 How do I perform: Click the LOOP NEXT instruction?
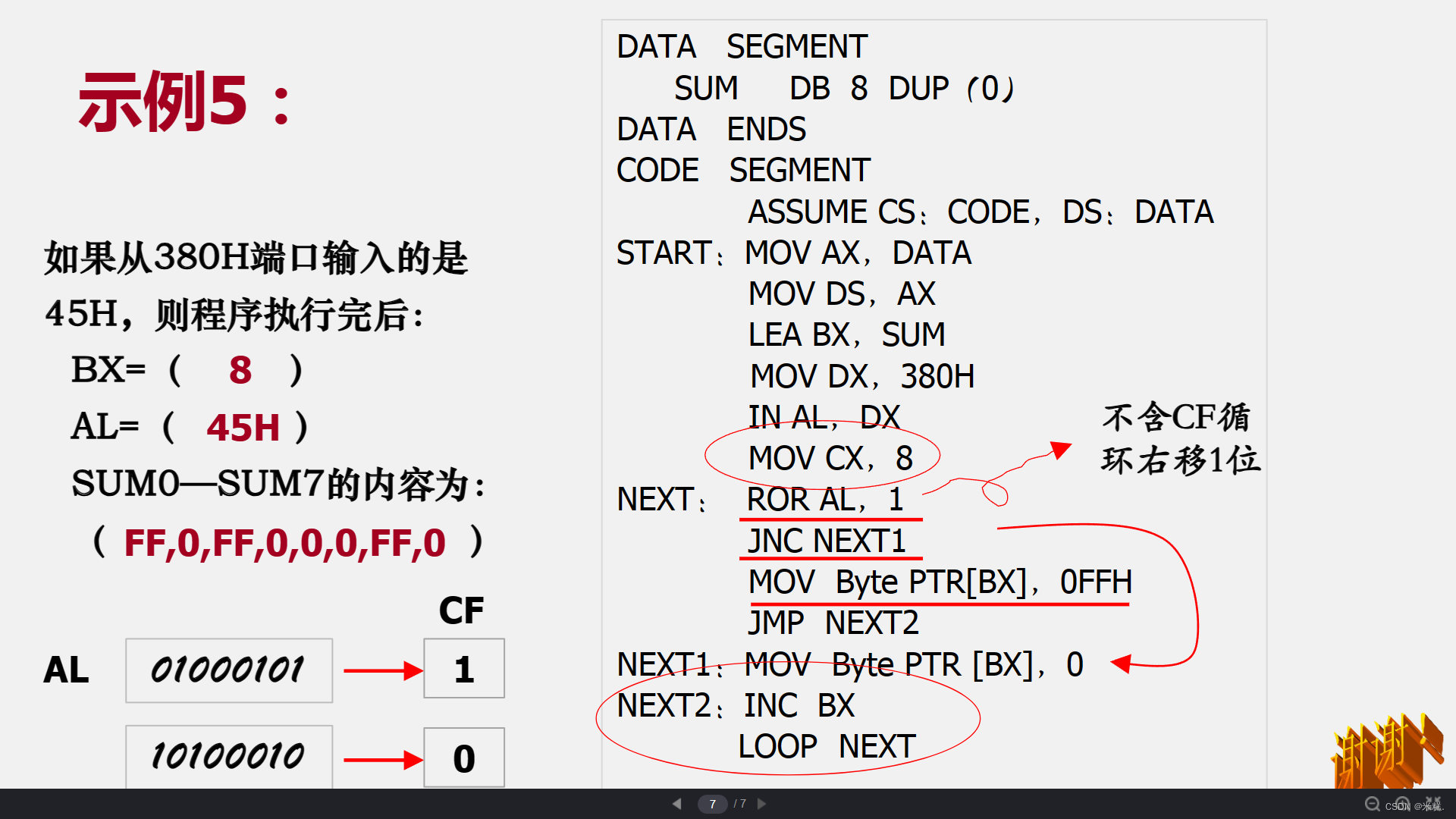coord(827,747)
